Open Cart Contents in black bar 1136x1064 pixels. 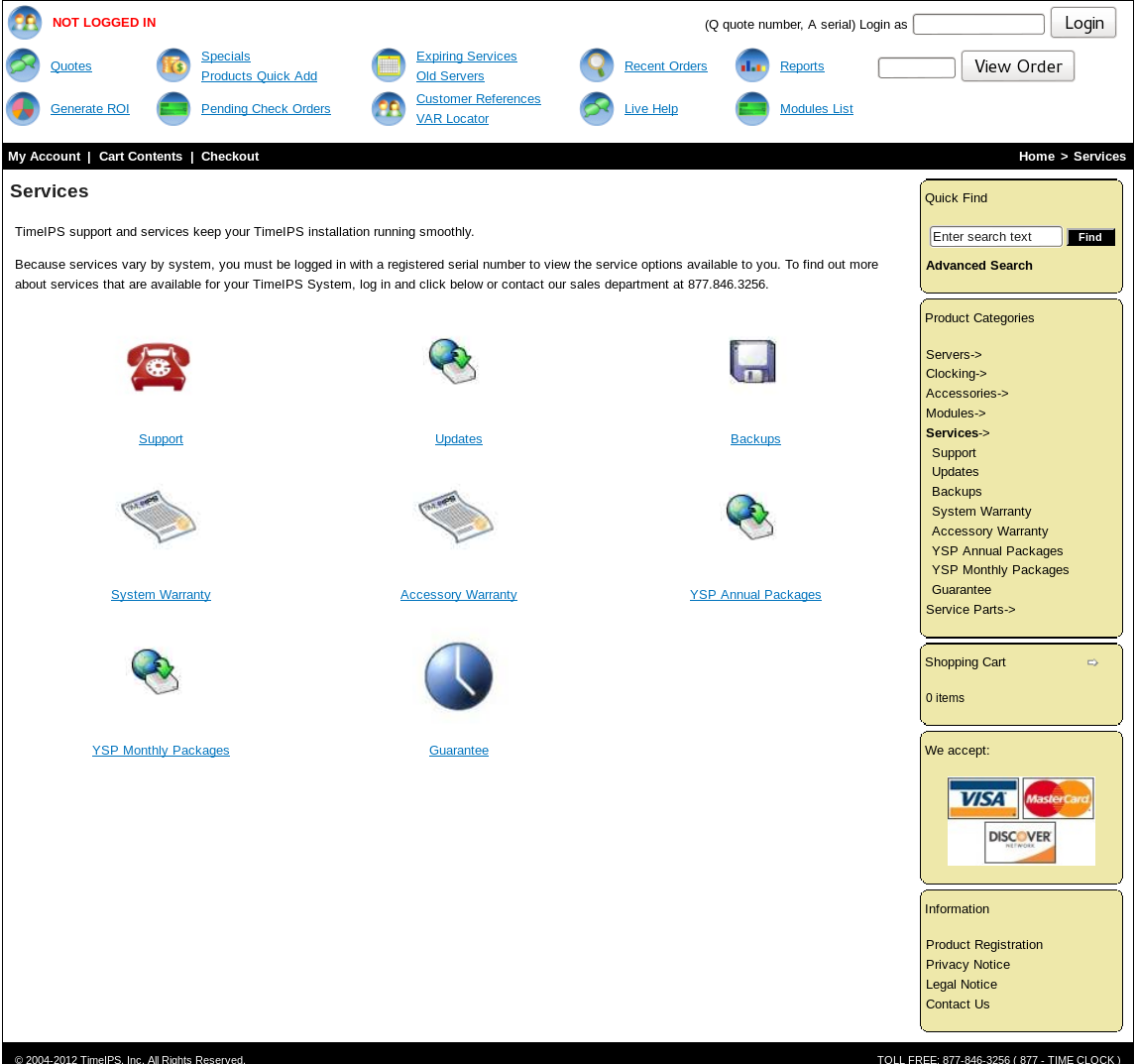141,157
